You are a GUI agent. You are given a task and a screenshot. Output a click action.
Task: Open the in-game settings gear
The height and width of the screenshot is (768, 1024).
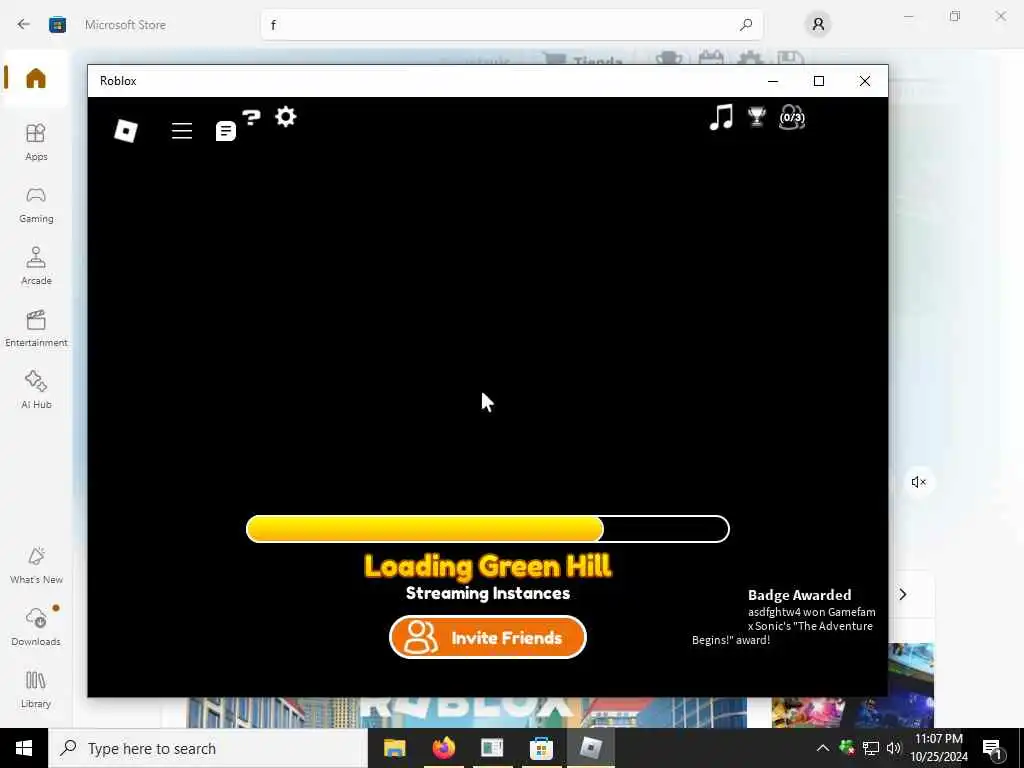[x=285, y=117]
